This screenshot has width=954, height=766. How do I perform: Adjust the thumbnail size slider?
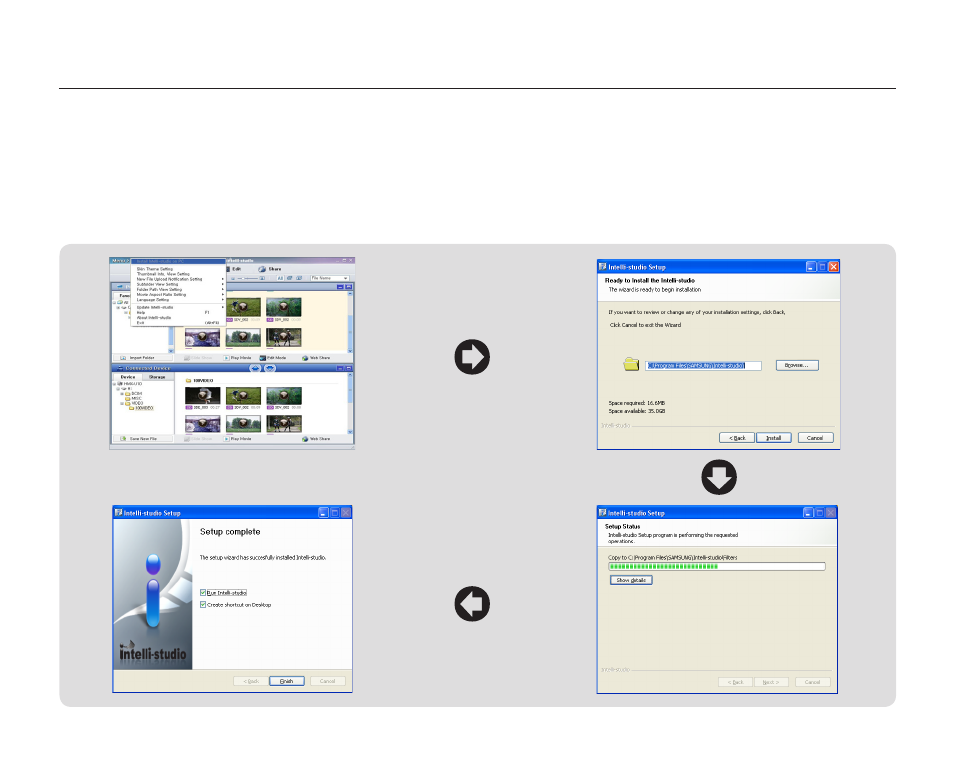[x=248, y=278]
